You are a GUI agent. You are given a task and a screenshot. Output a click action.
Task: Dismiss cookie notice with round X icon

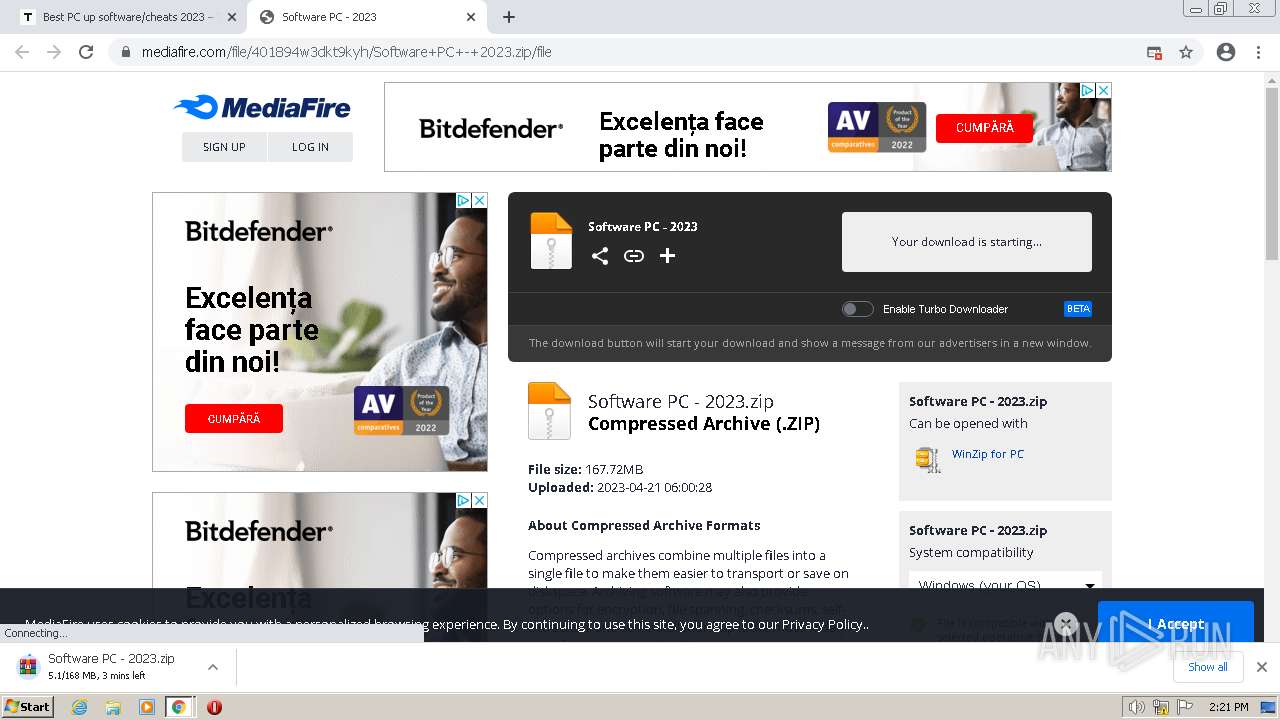pyautogui.click(x=1066, y=624)
